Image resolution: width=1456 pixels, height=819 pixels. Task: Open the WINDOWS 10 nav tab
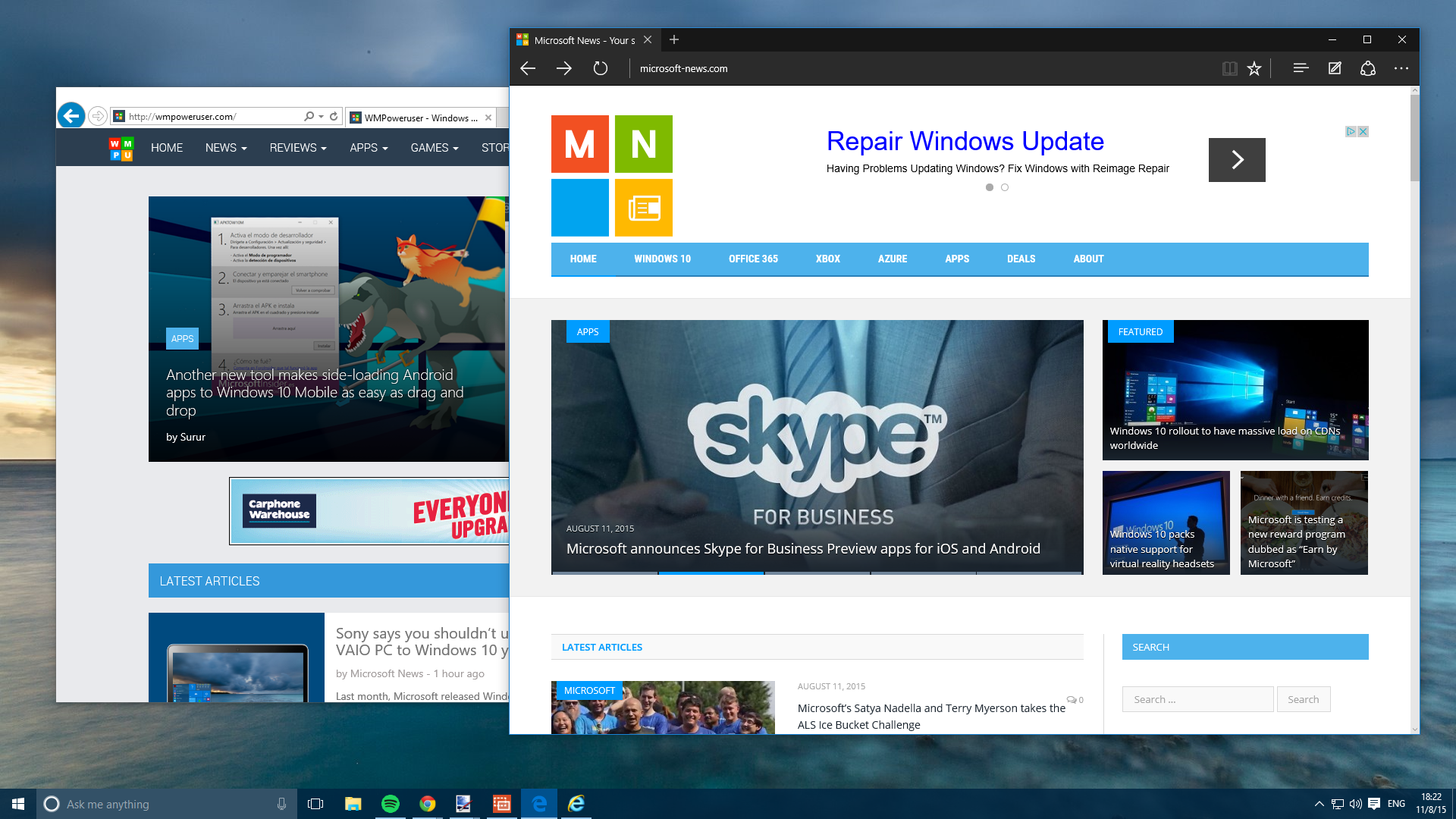pyautogui.click(x=662, y=259)
